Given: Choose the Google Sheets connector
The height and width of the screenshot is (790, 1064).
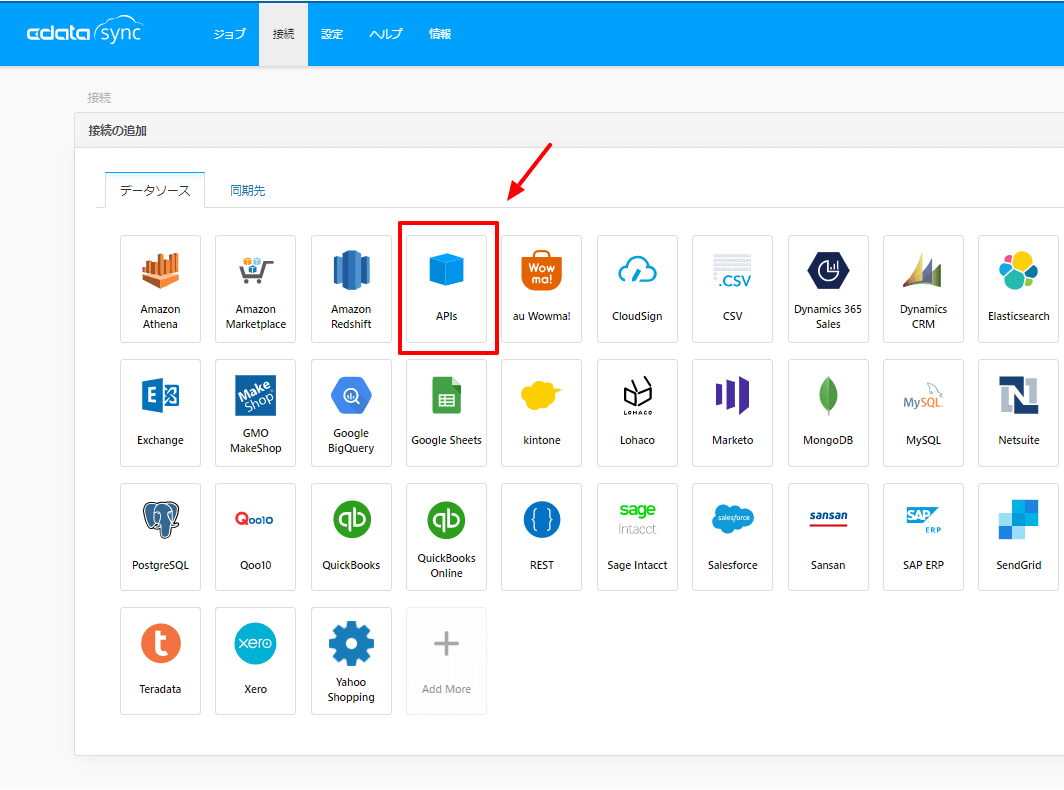Looking at the screenshot, I should (x=446, y=413).
